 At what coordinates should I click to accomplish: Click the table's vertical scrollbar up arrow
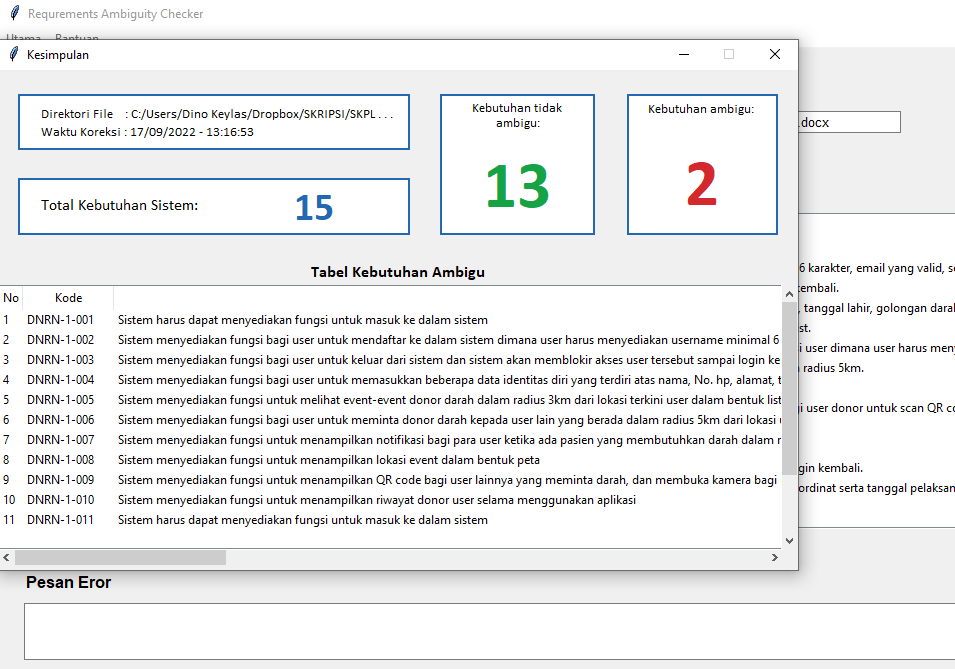(x=789, y=296)
